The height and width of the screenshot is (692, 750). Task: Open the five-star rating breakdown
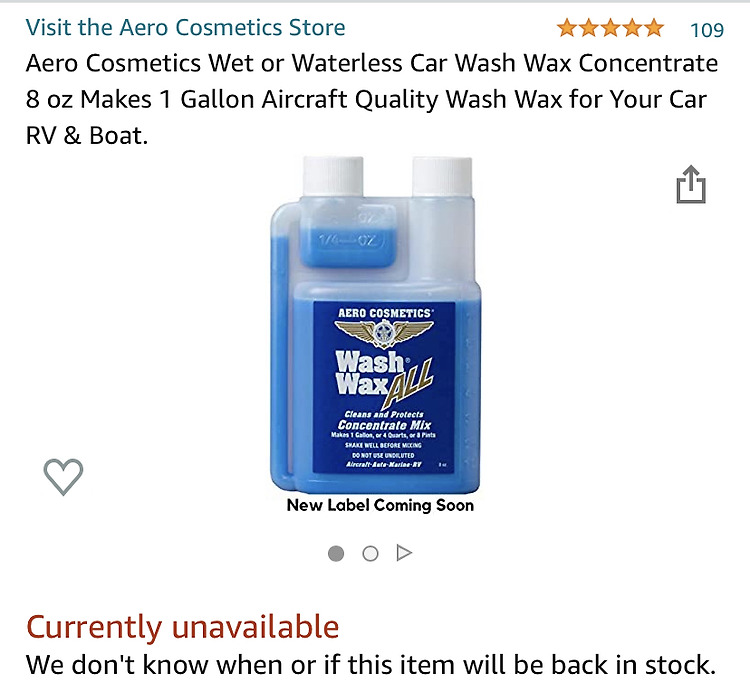point(610,29)
